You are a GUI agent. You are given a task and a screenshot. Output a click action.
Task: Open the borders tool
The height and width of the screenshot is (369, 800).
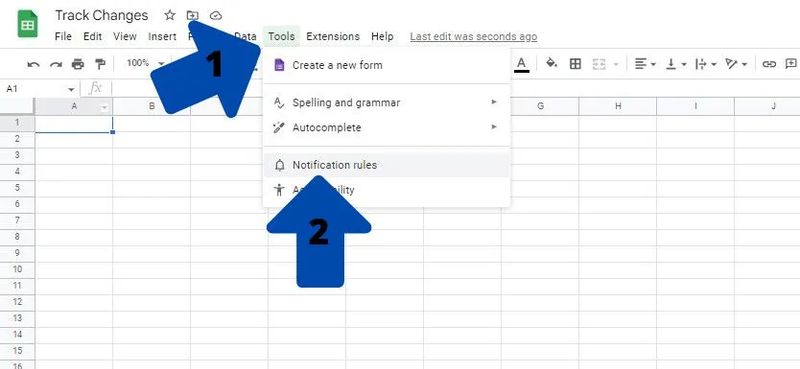[x=576, y=64]
